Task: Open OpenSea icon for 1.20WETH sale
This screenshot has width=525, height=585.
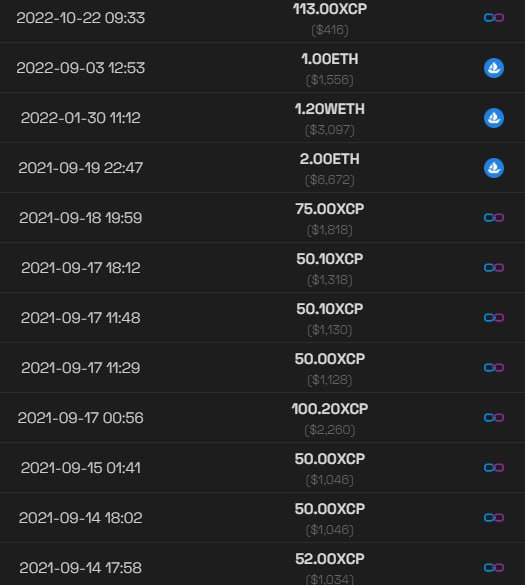Action: [x=494, y=118]
